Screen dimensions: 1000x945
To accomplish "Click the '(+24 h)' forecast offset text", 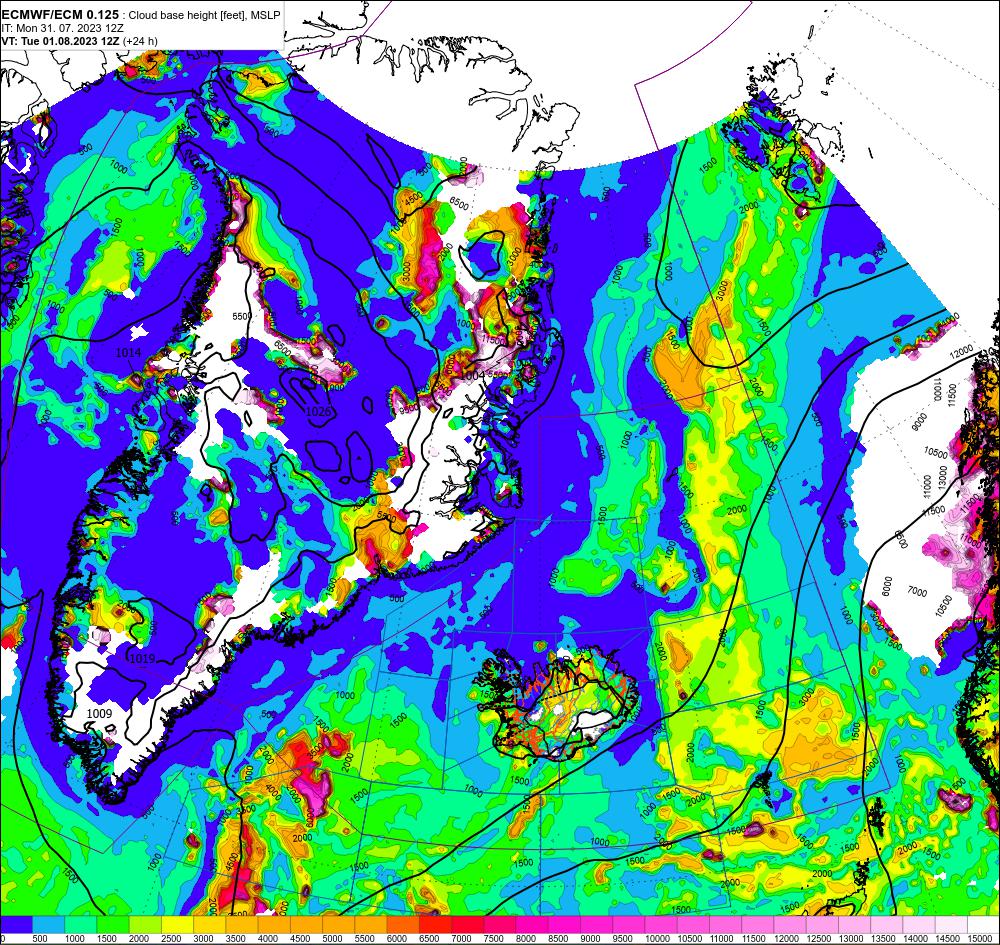I will (x=140, y=41).
